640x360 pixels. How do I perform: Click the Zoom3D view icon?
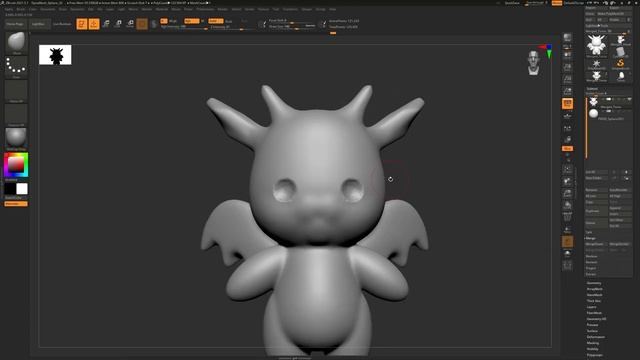[x=567, y=193]
